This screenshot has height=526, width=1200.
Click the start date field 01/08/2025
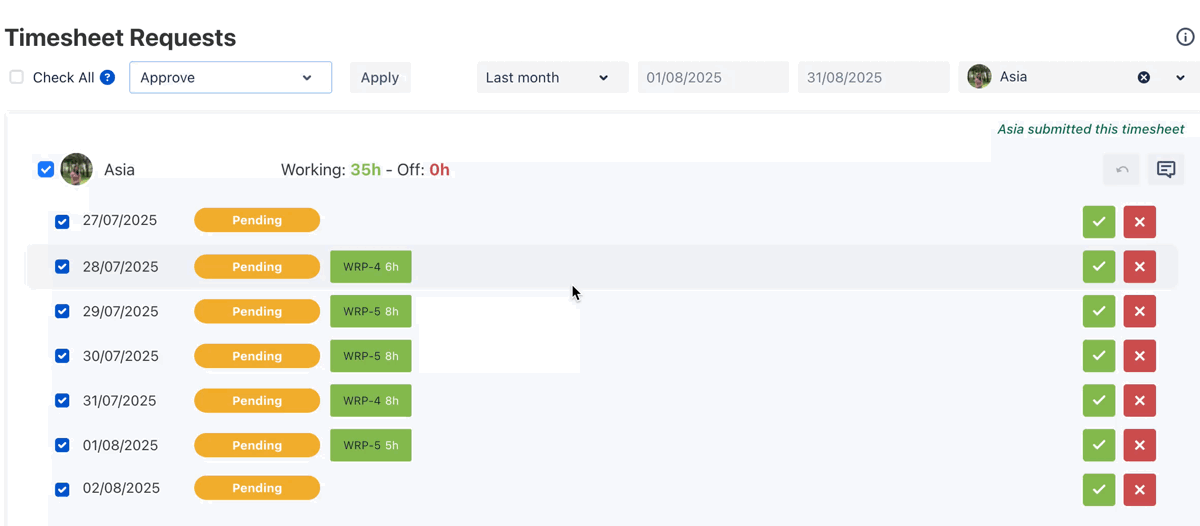tap(712, 77)
